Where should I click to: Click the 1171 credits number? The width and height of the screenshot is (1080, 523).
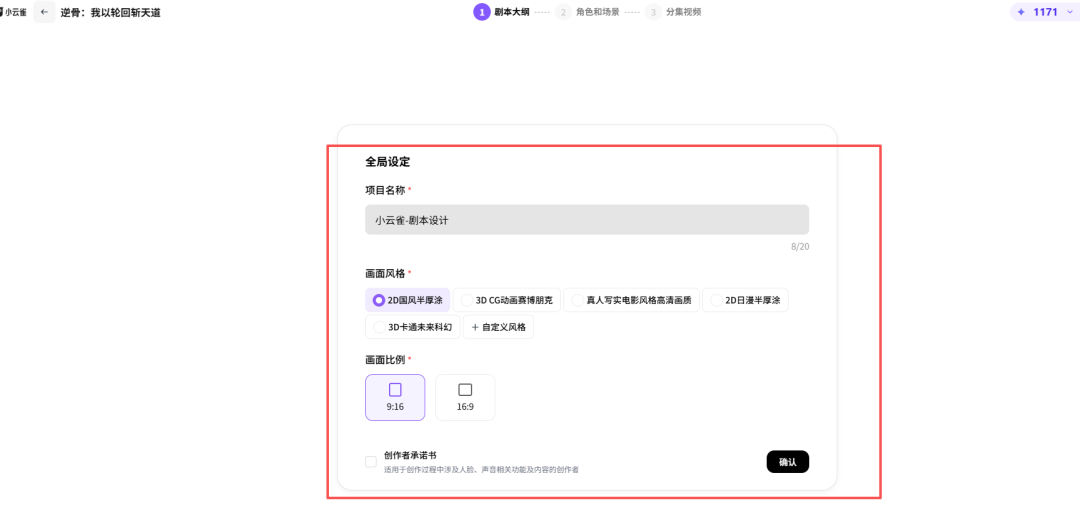(1045, 12)
